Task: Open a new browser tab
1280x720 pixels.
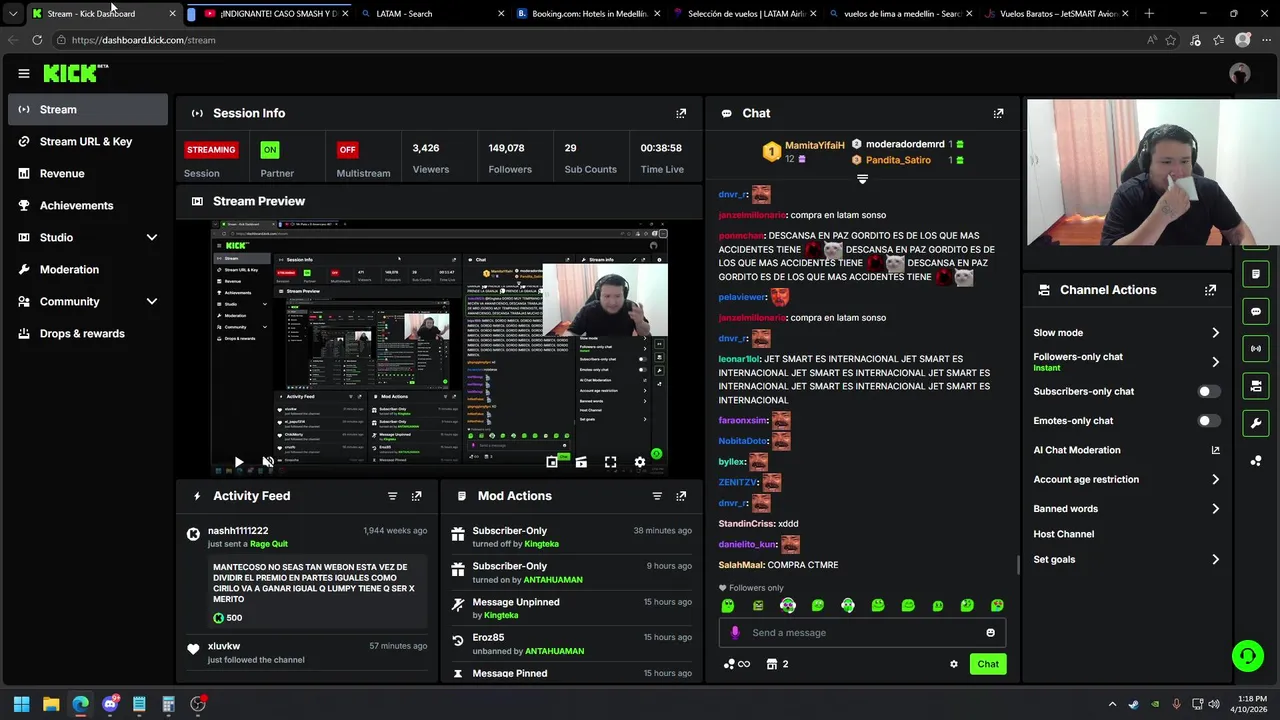Action: click(1149, 14)
